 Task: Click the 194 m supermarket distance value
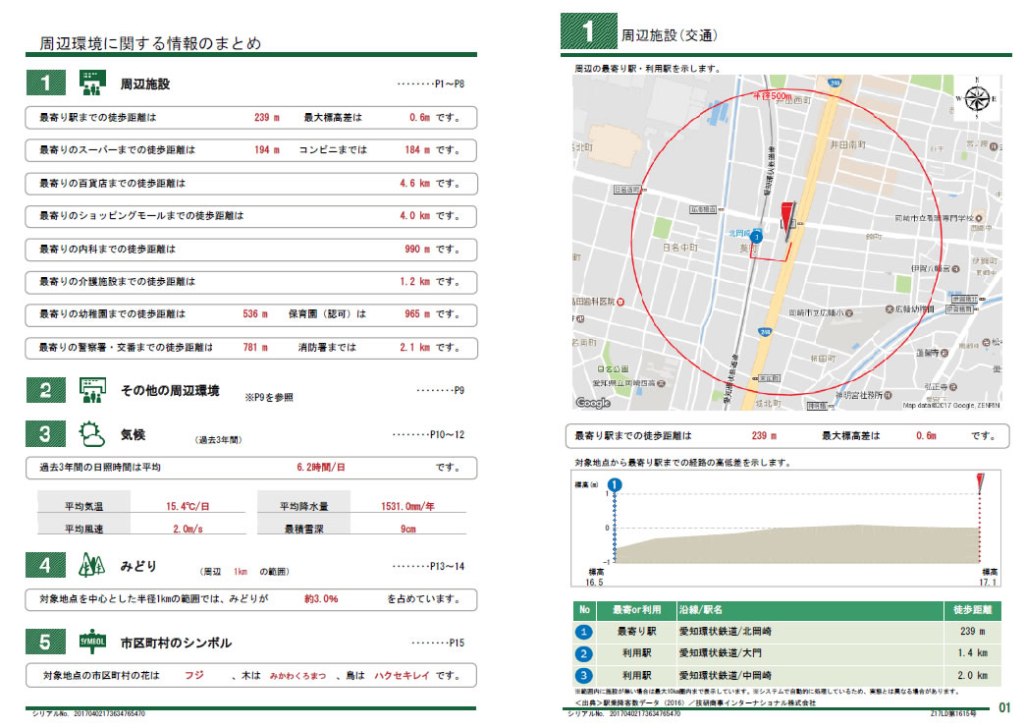point(266,150)
